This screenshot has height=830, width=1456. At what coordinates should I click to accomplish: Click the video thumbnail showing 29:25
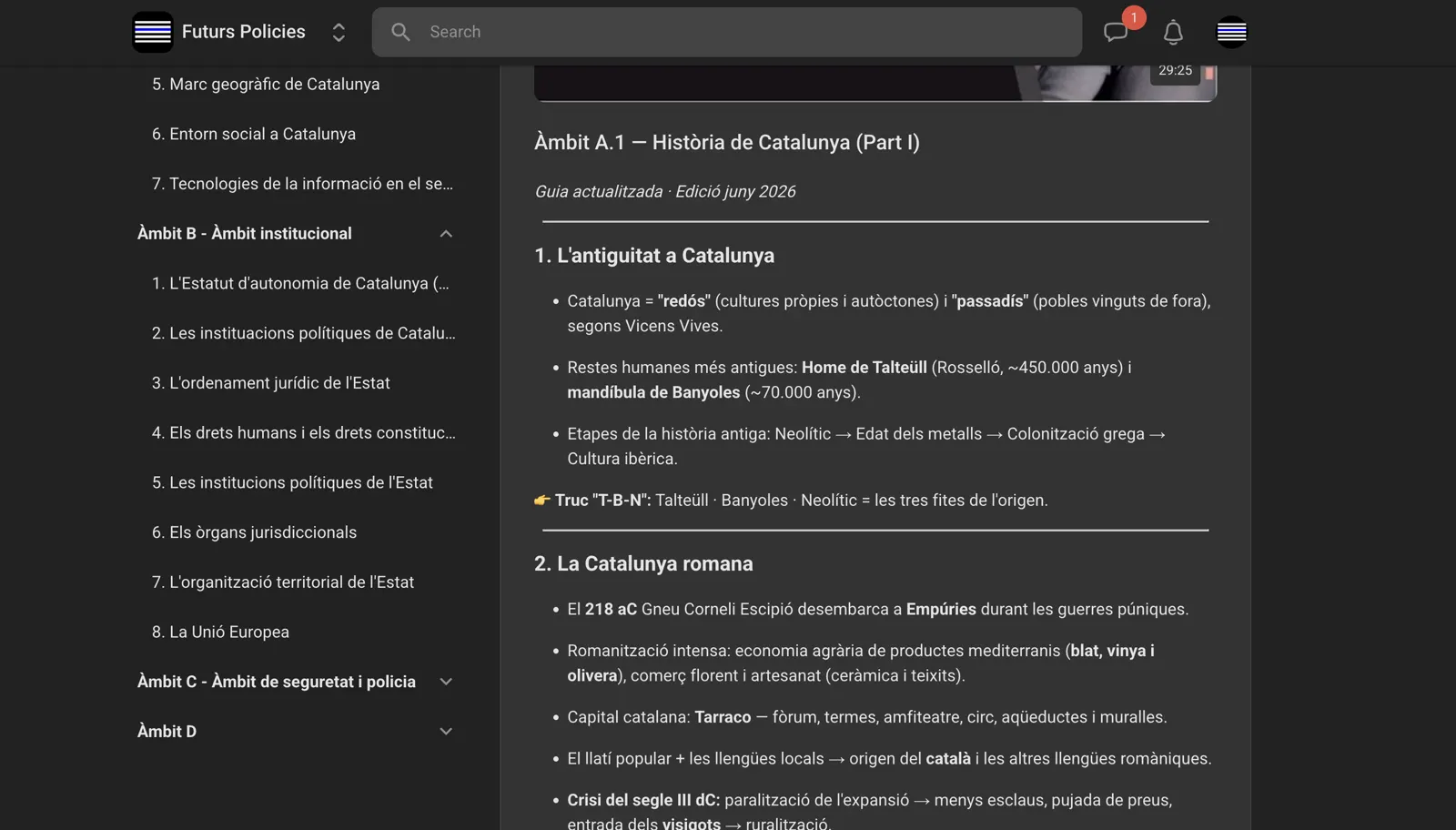(x=875, y=83)
